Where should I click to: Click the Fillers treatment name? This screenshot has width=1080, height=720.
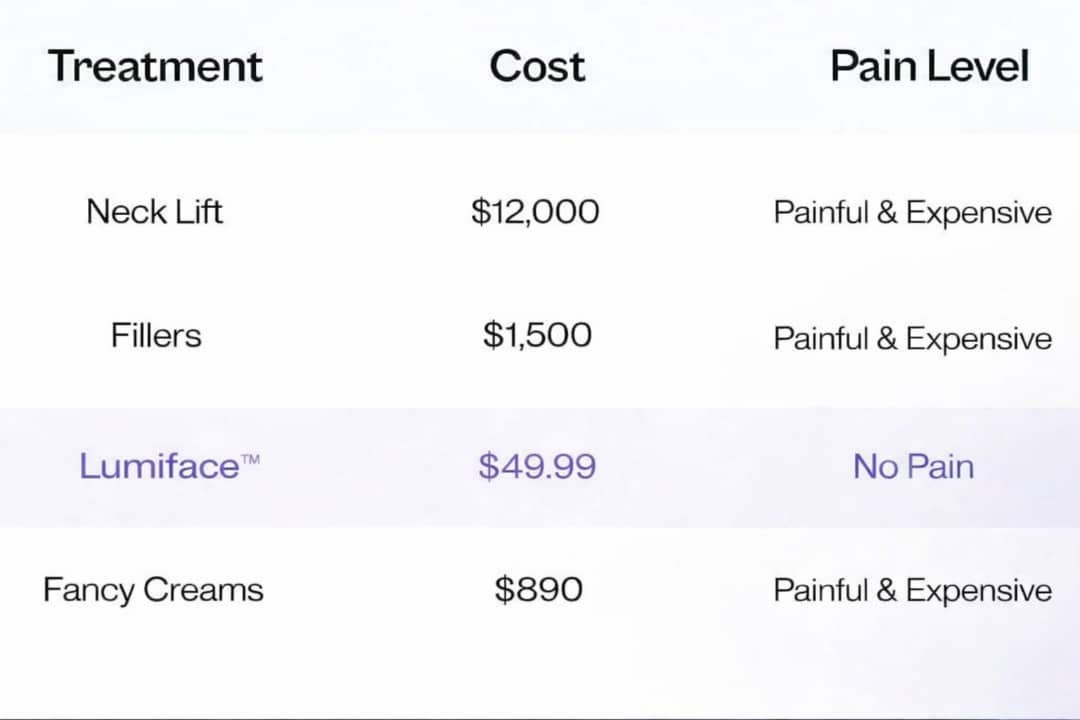[156, 335]
